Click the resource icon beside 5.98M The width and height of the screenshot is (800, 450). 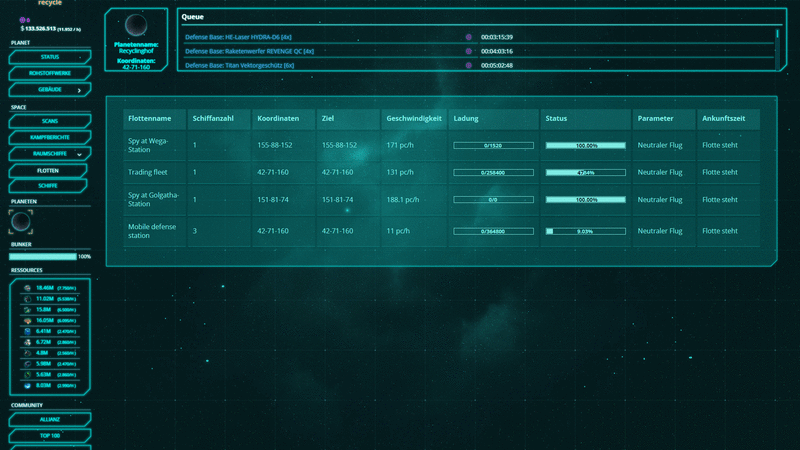tap(28, 364)
